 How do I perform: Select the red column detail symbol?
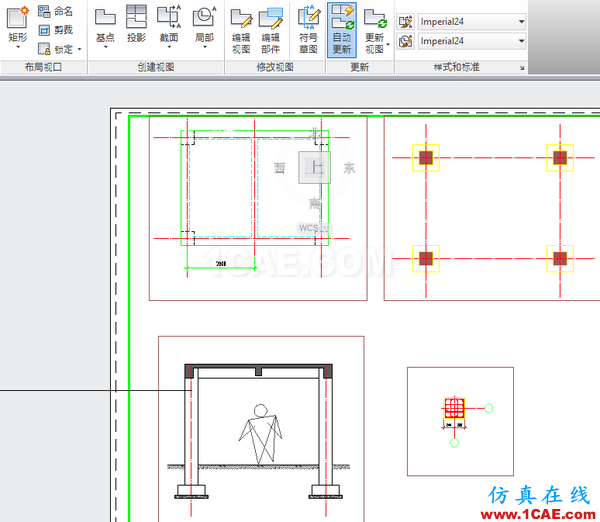coord(454,408)
